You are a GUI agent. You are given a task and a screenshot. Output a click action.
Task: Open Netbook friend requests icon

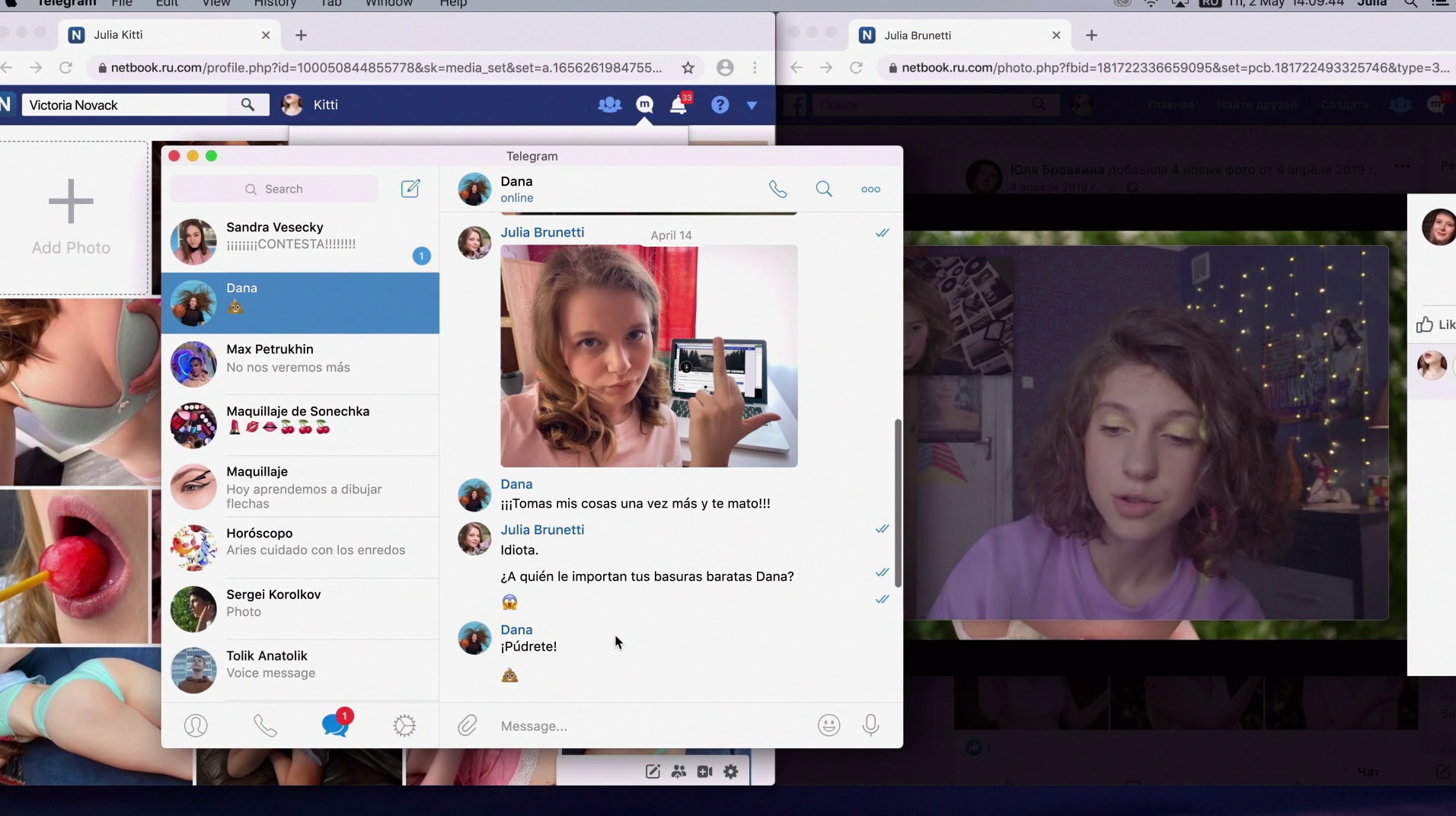click(609, 105)
